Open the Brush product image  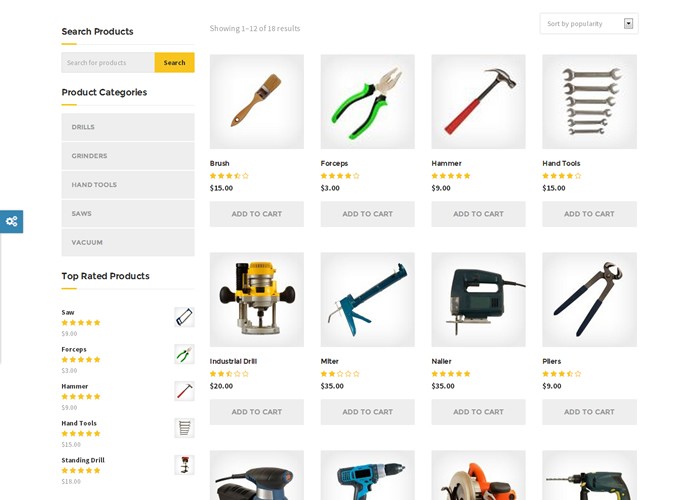pos(257,102)
